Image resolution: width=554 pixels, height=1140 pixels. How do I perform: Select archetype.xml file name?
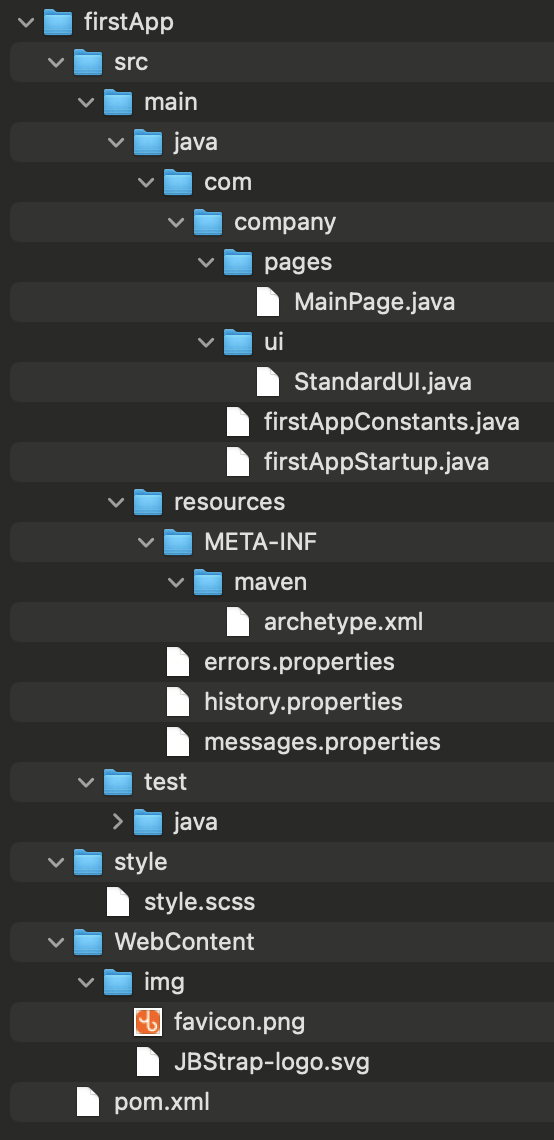pyautogui.click(x=343, y=622)
